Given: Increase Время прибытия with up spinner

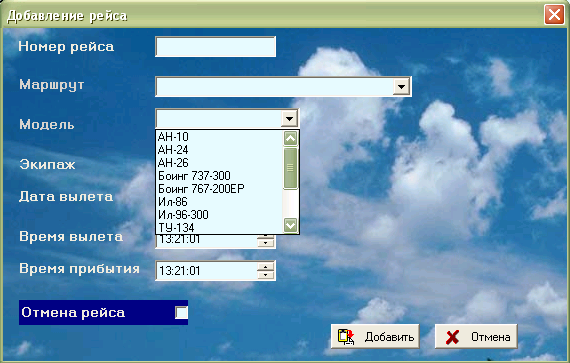Looking at the screenshot, I should tap(266, 267).
